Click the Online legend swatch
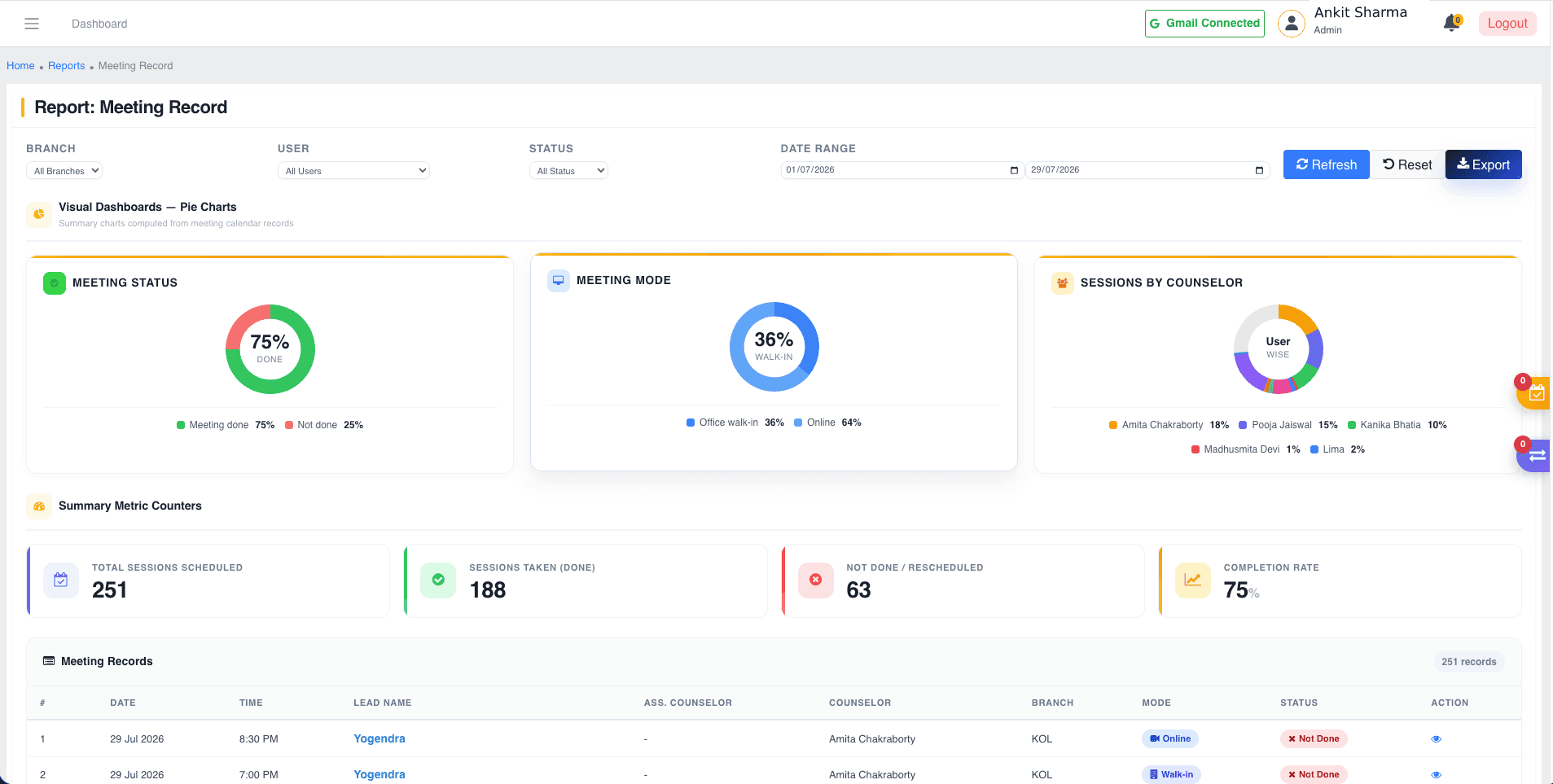Screen dimensions: 1553x784 798,423
